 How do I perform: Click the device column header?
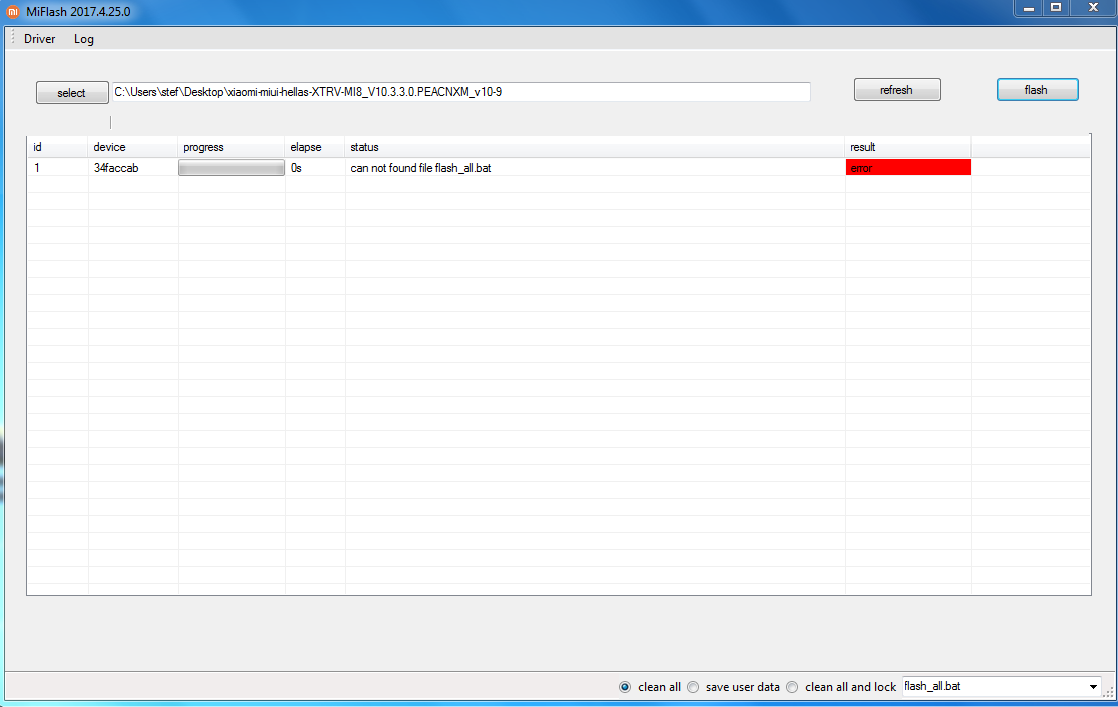click(x=133, y=147)
